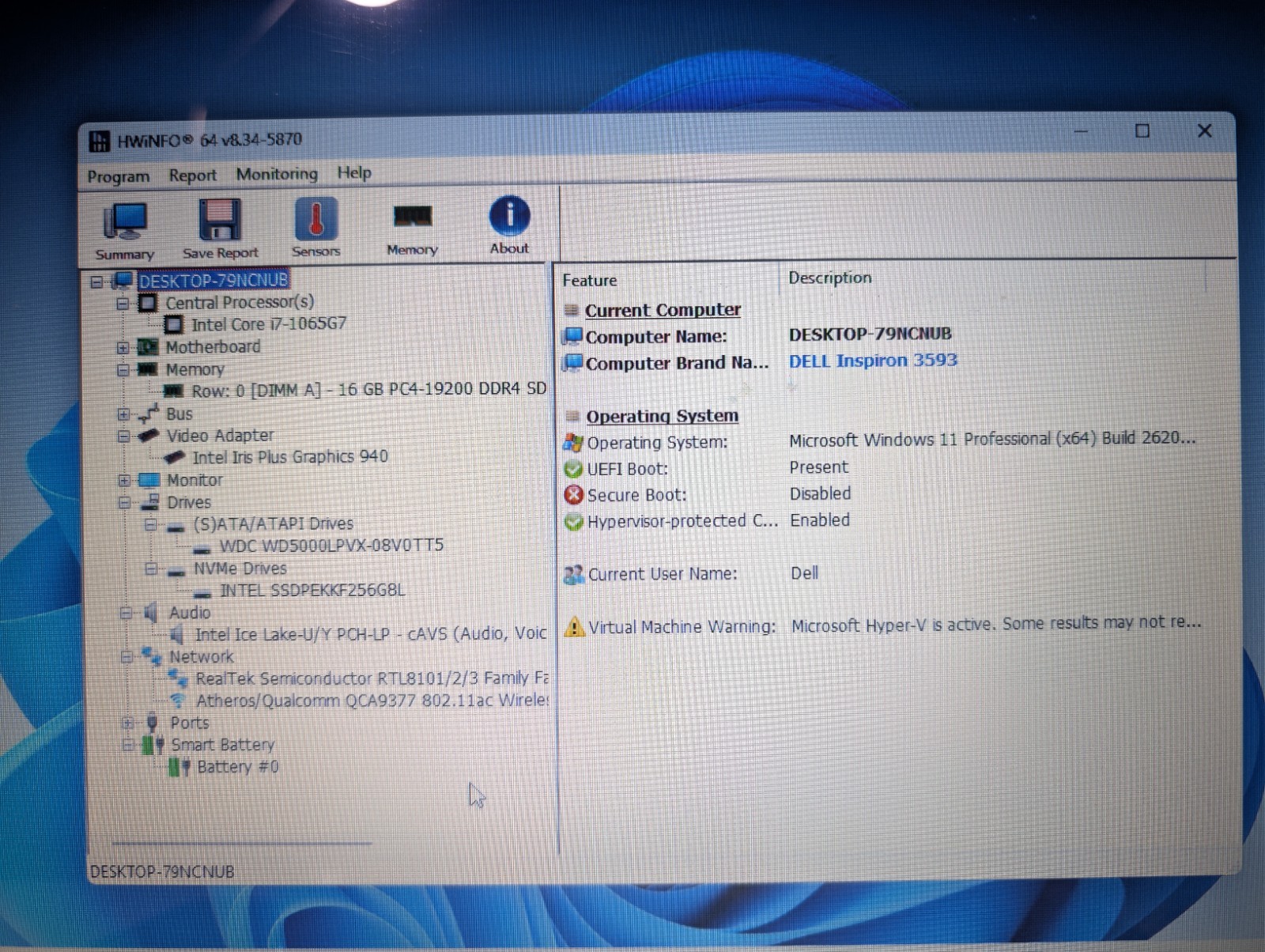The width and height of the screenshot is (1265, 952).
Task: Click the Secure Boot Disabled value
Action: tap(821, 494)
